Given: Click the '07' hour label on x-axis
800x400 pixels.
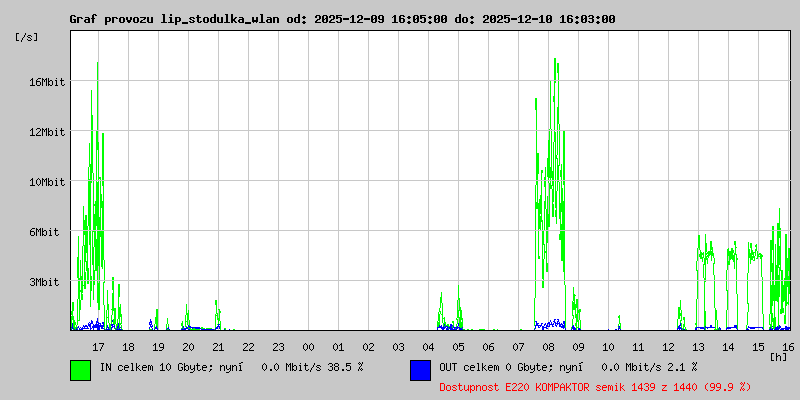Looking at the screenshot, I should pyautogui.click(x=518, y=347).
